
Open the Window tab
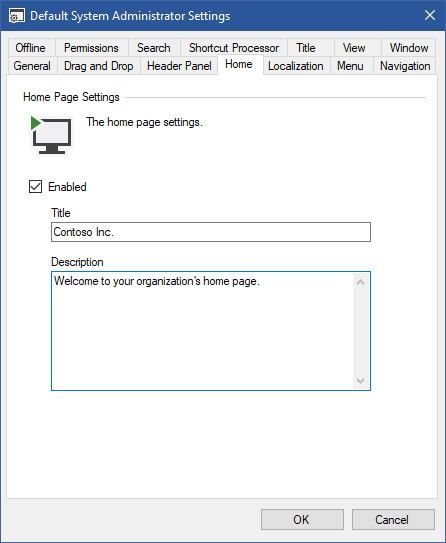409,48
